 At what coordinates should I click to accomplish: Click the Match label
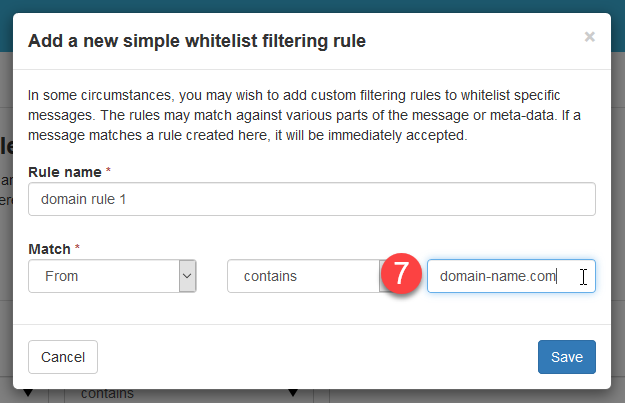click(x=48, y=247)
